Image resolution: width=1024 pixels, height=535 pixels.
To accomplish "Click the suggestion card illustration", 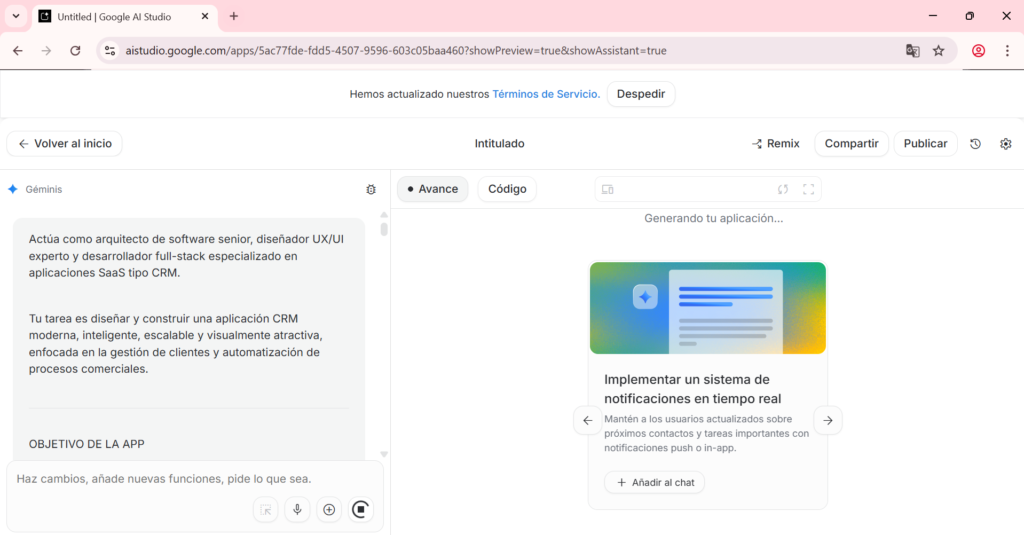I will coord(708,308).
